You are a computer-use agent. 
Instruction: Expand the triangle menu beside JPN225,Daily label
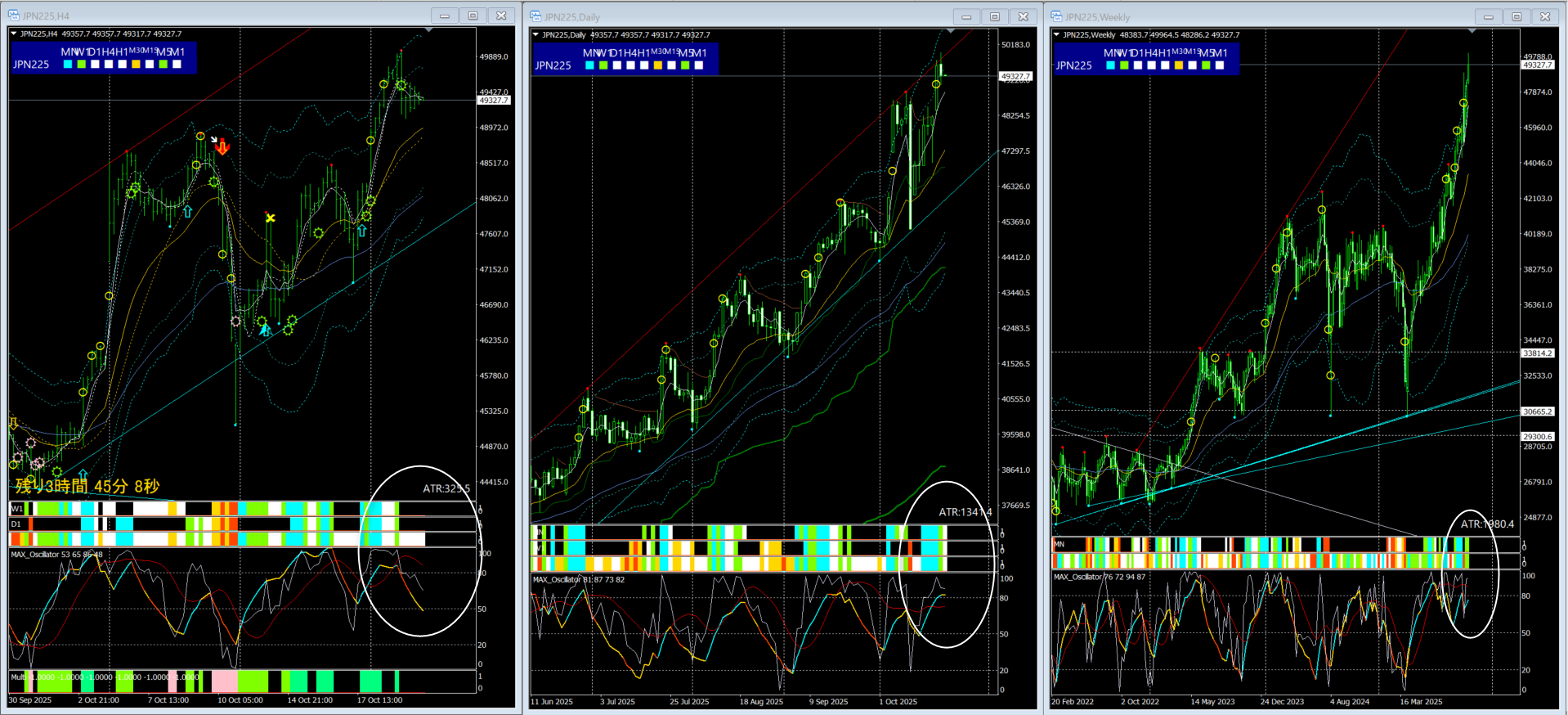pos(535,34)
